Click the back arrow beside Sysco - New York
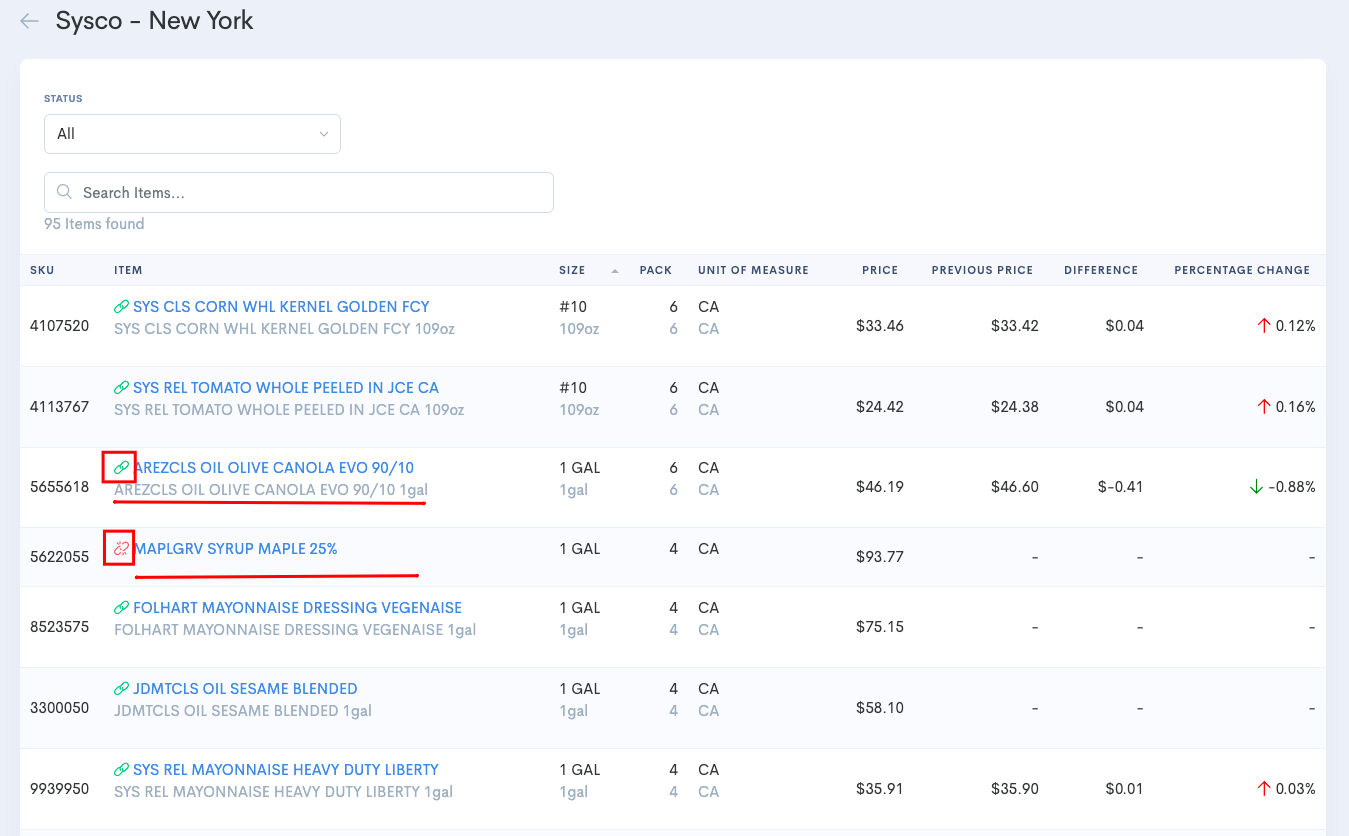 29,21
